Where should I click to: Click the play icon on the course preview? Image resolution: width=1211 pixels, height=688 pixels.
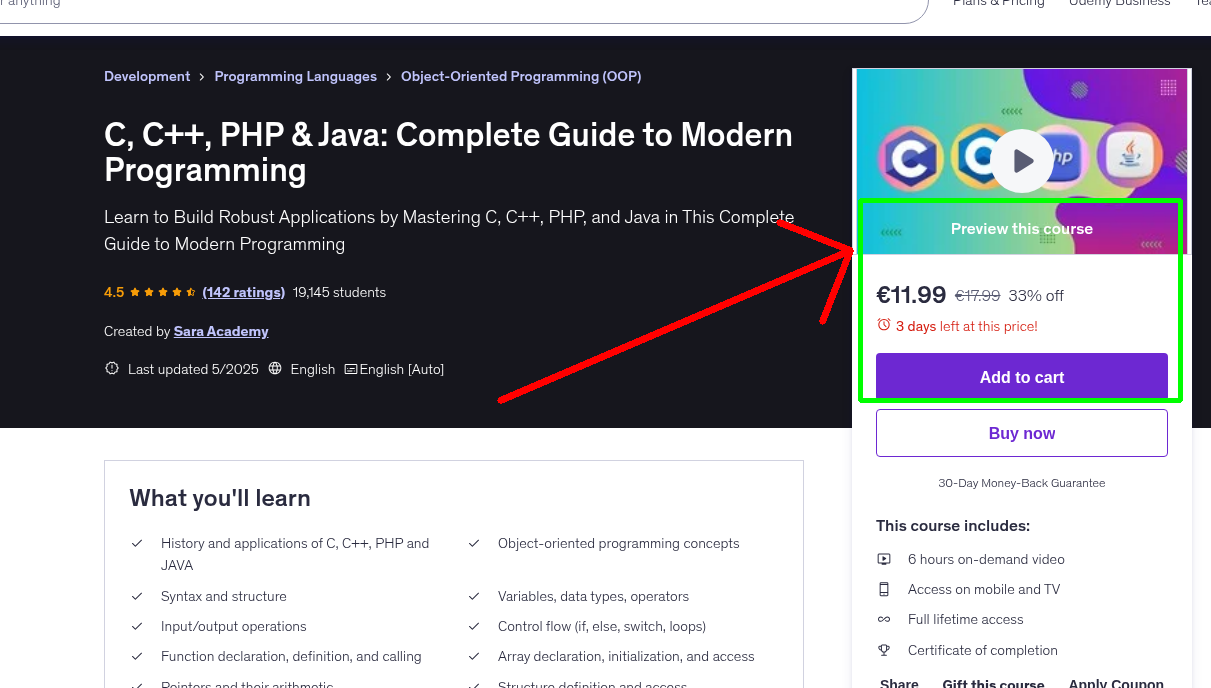pos(1021,160)
